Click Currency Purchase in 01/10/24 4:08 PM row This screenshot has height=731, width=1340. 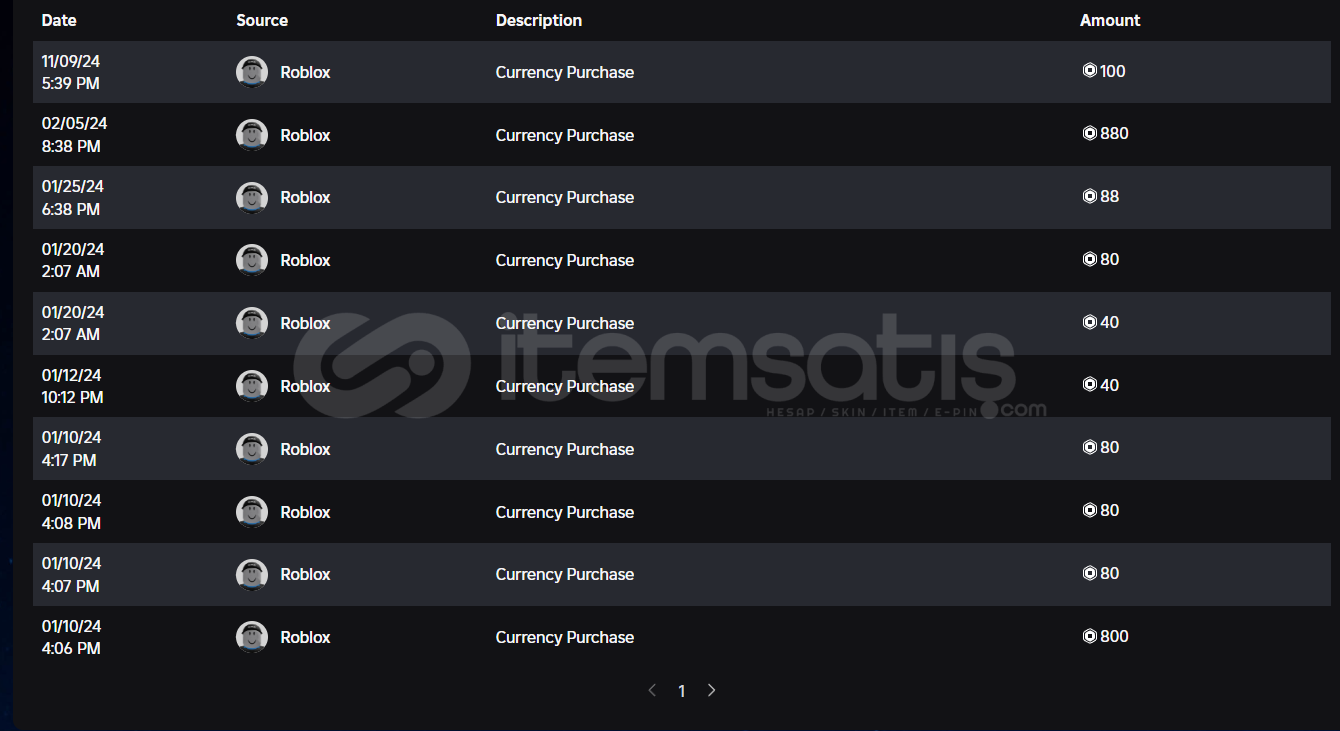pyautogui.click(x=565, y=512)
